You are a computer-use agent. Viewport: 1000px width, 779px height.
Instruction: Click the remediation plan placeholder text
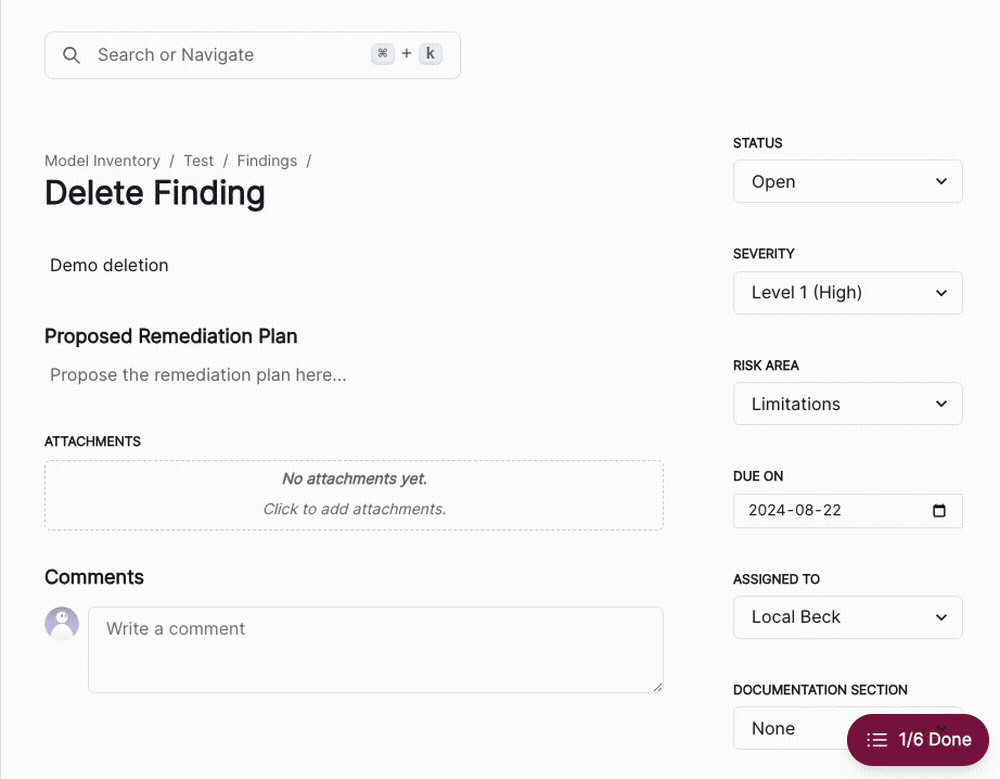point(197,375)
